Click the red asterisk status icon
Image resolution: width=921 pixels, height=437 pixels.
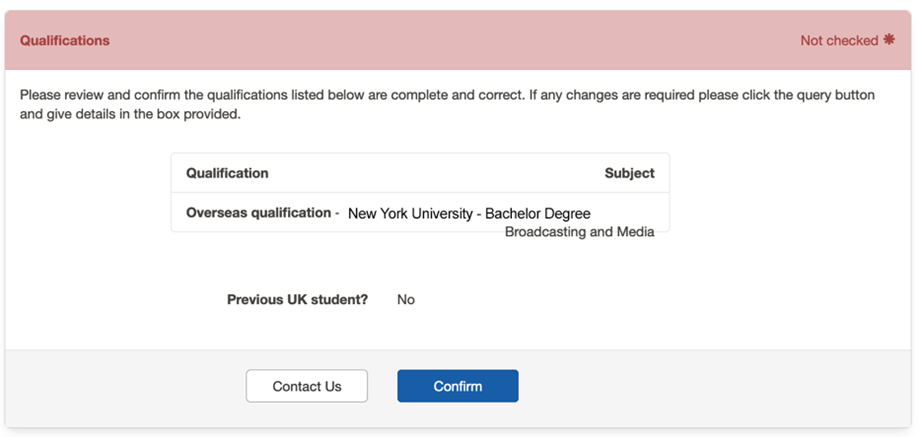pyautogui.click(x=888, y=40)
